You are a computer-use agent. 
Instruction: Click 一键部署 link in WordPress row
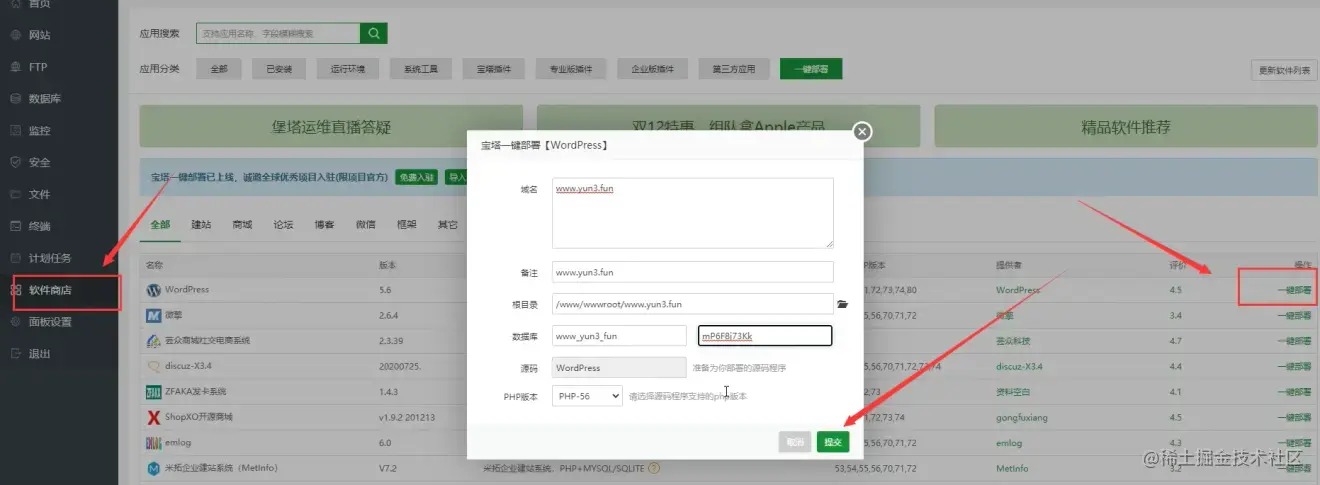(1294, 290)
